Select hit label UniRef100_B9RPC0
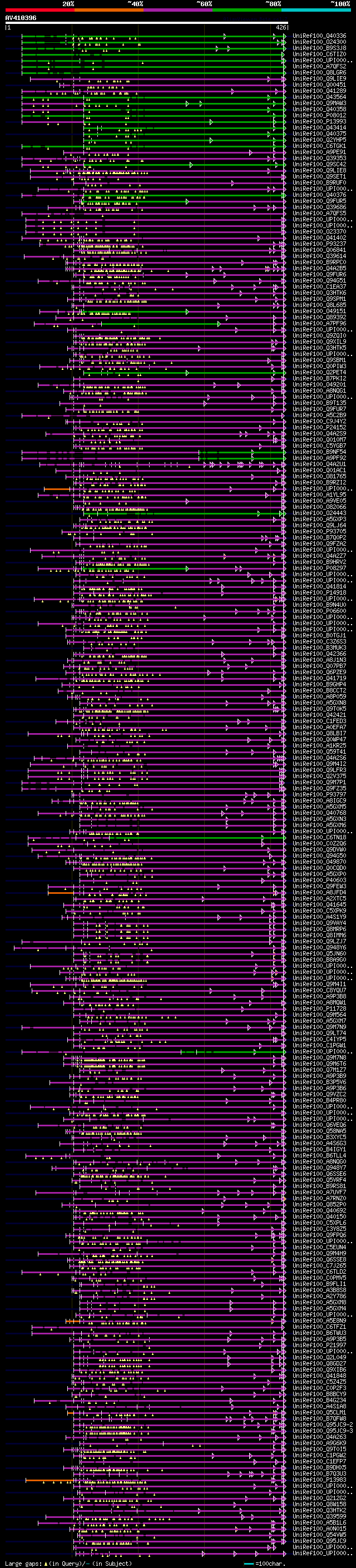356x1568 pixels. point(319,263)
